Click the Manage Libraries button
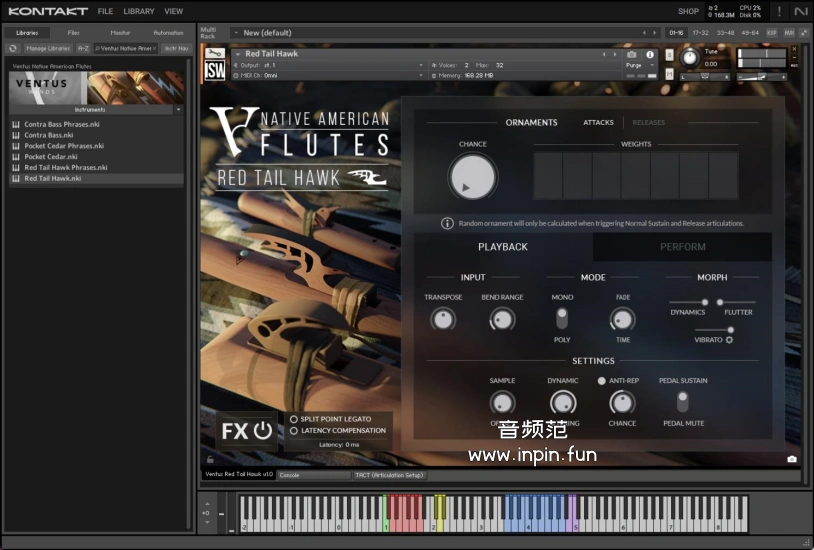Image resolution: width=814 pixels, height=550 pixels. [x=48, y=48]
